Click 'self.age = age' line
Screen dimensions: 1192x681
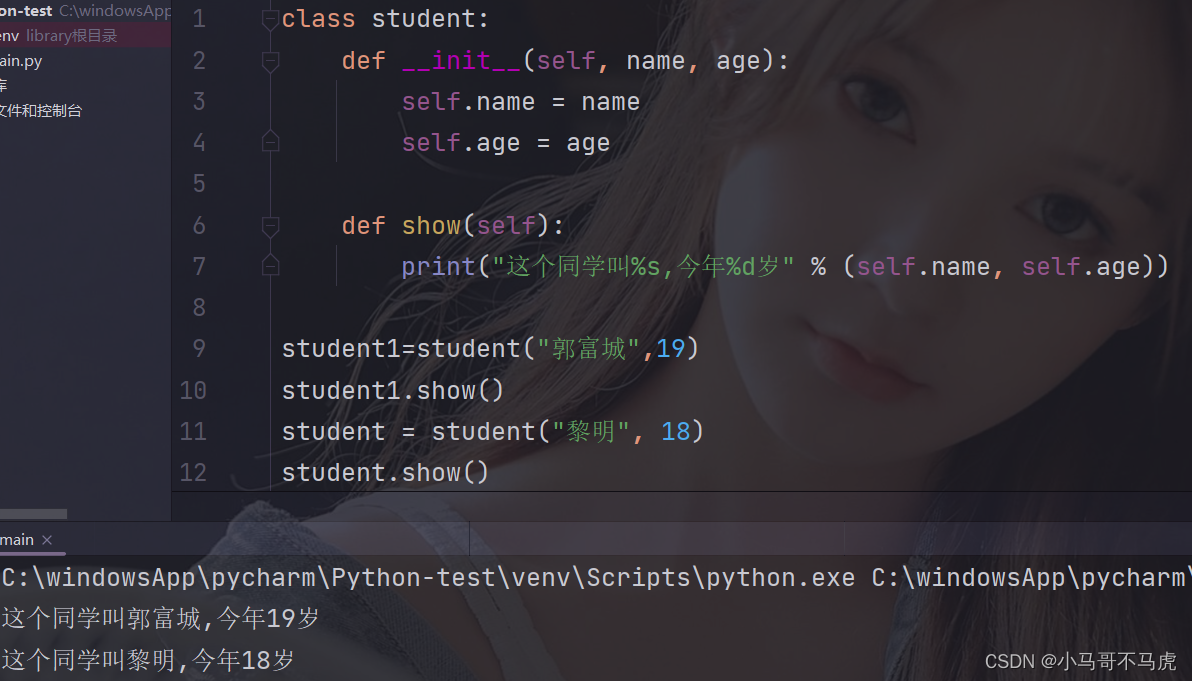point(506,143)
